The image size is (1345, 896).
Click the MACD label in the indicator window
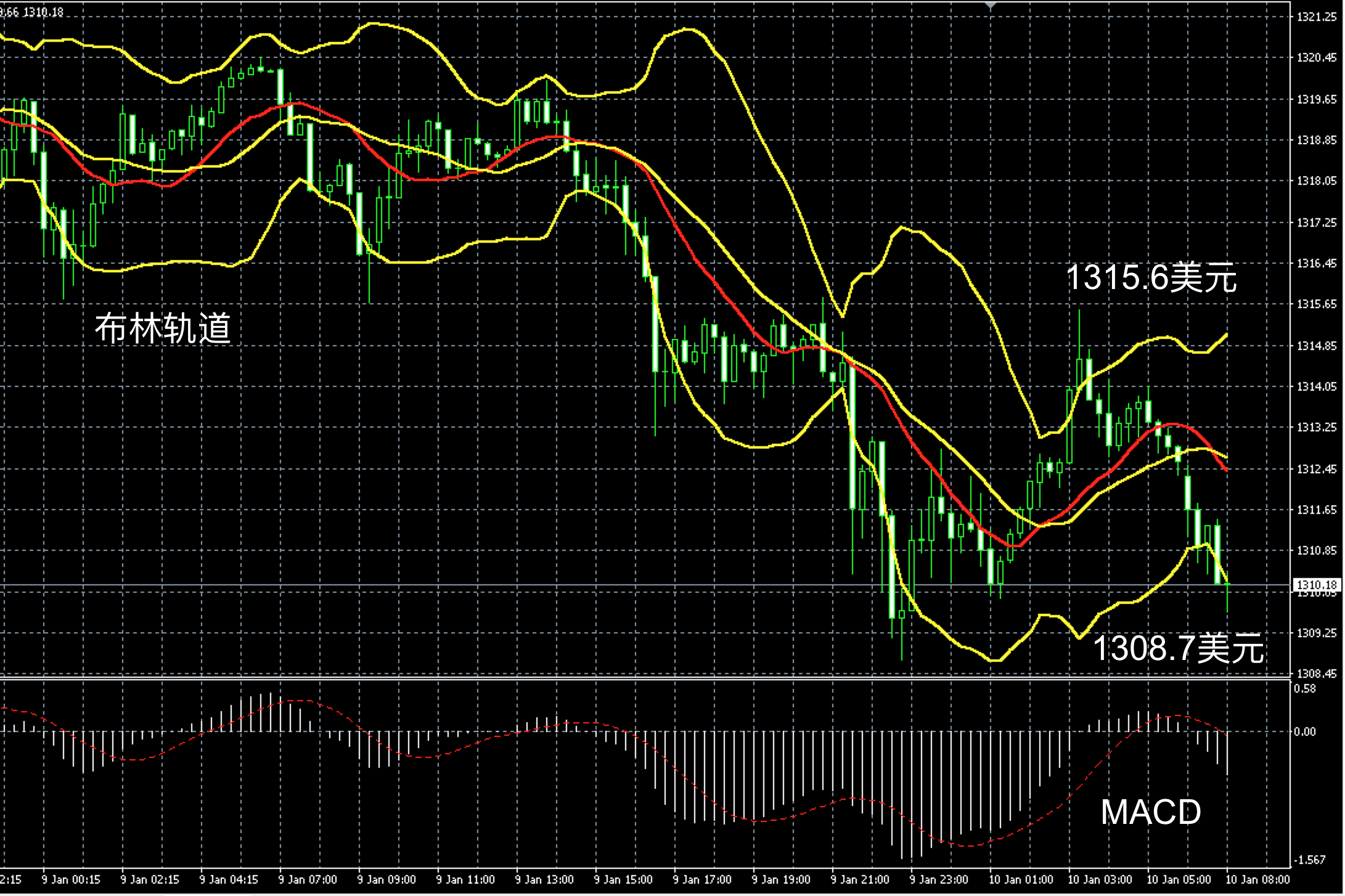pos(1151,812)
